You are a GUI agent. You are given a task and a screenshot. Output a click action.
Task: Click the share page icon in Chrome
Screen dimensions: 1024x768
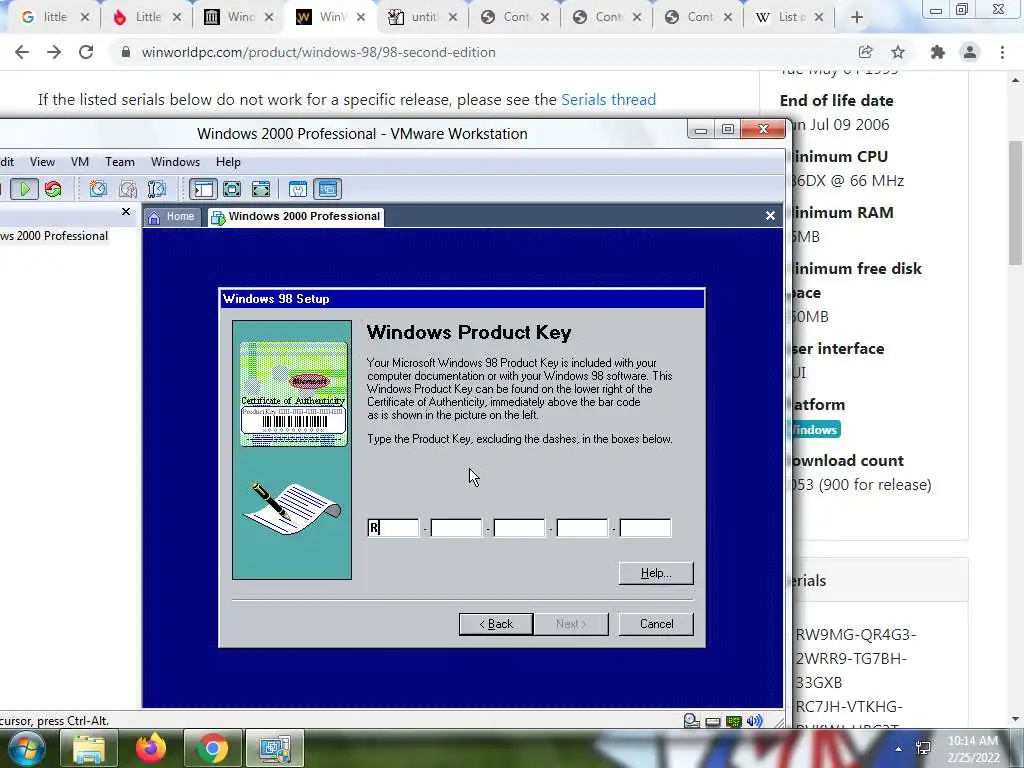(x=866, y=52)
